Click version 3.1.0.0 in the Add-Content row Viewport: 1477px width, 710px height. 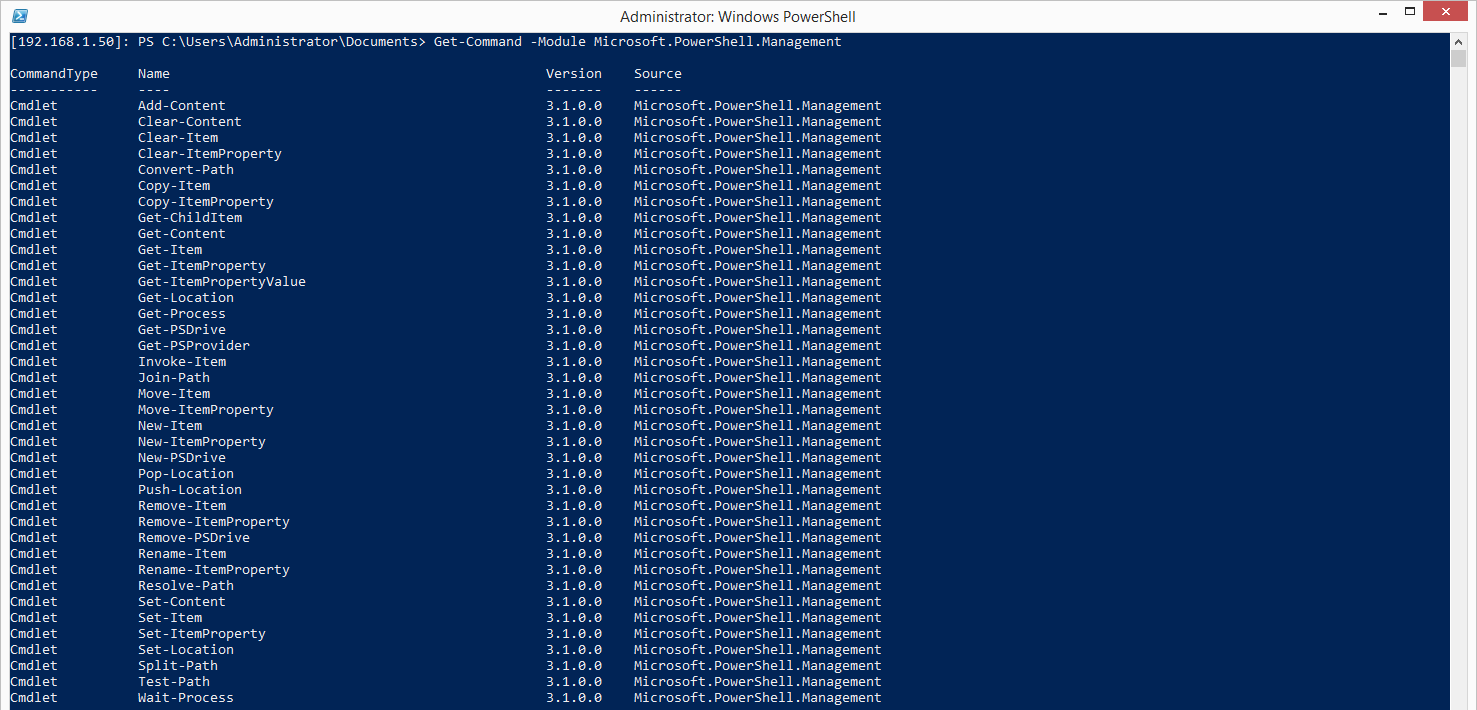click(574, 106)
